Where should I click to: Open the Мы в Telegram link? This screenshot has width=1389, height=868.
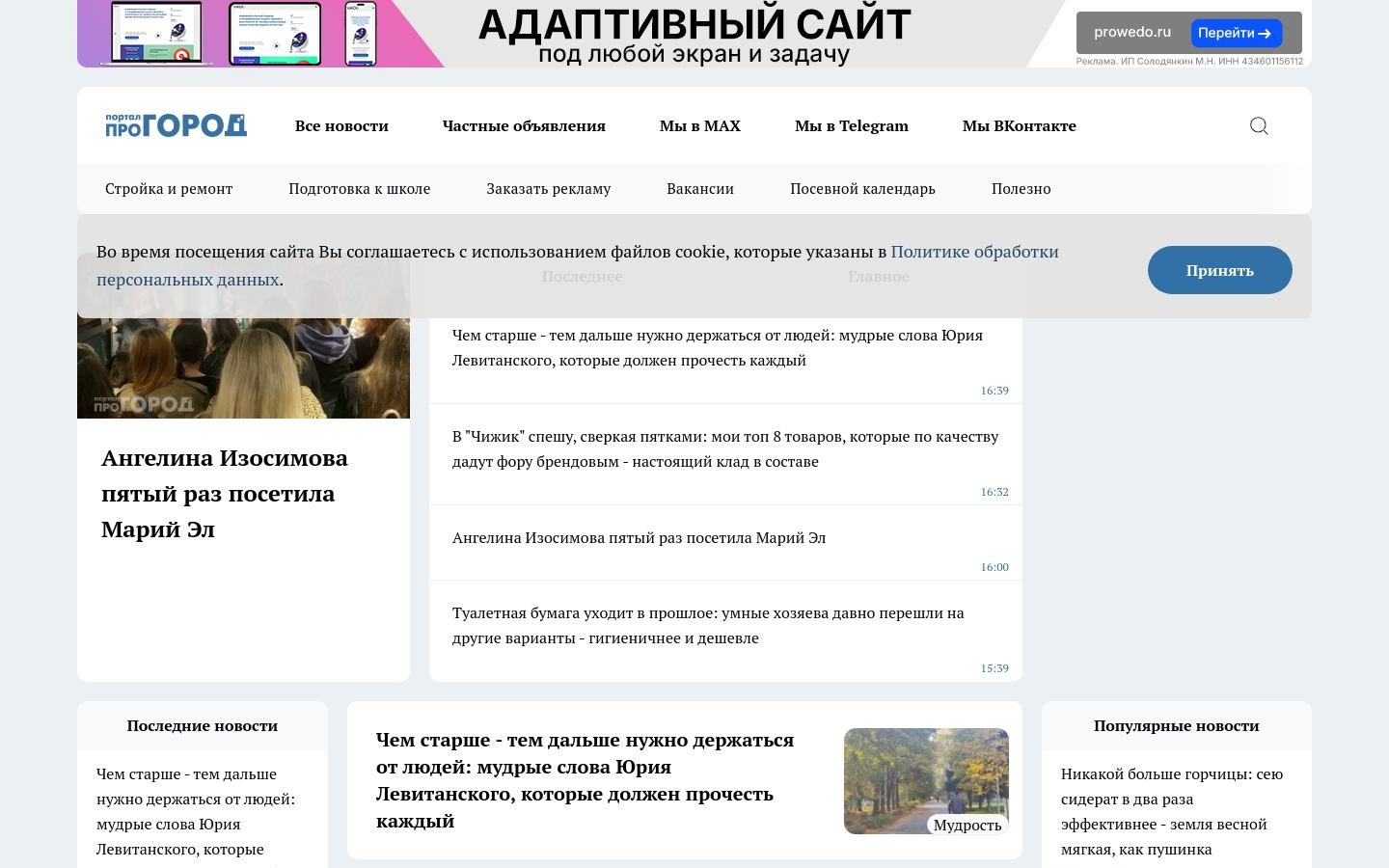coord(852,125)
